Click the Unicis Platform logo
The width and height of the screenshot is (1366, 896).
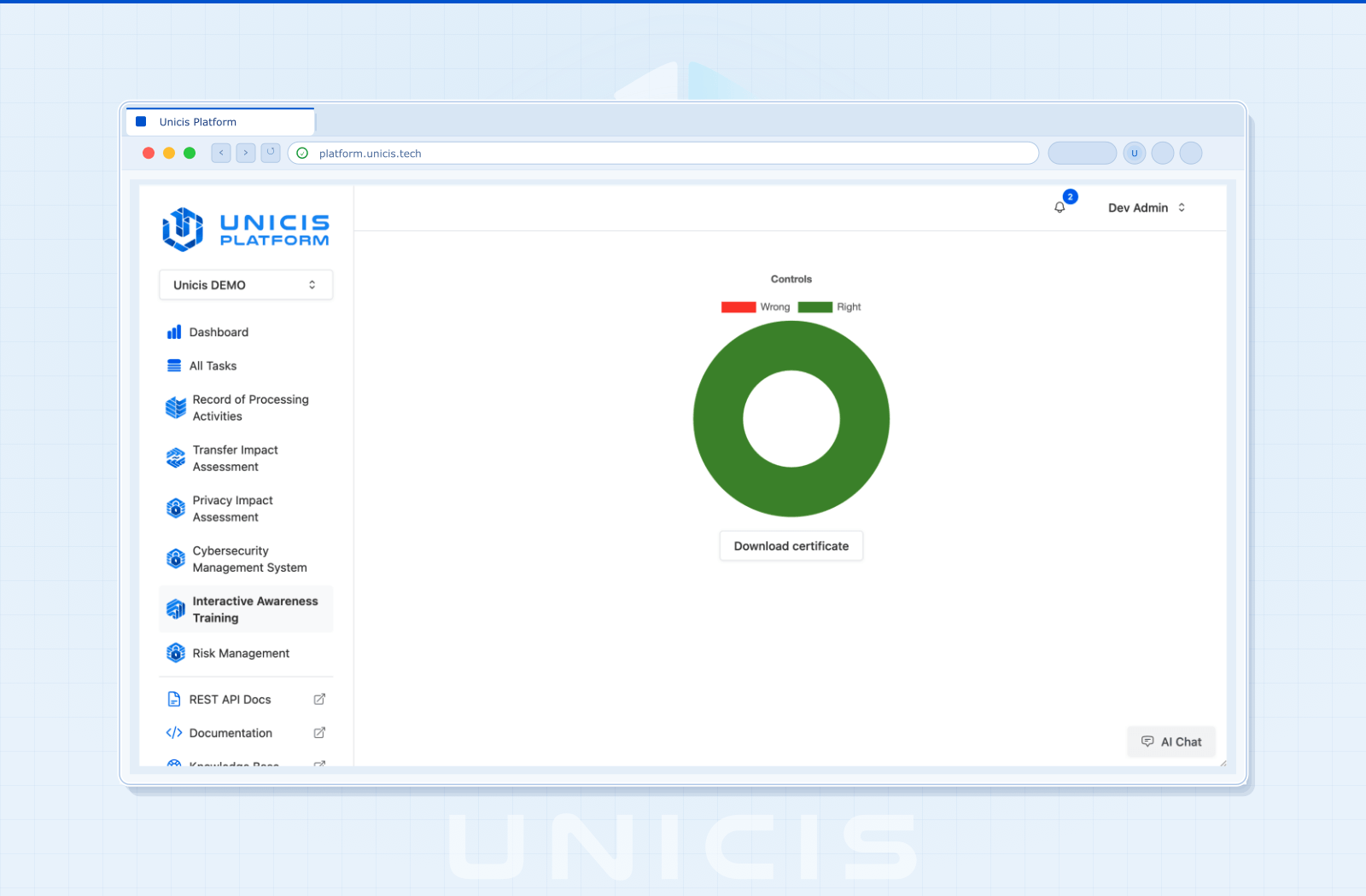[246, 230]
